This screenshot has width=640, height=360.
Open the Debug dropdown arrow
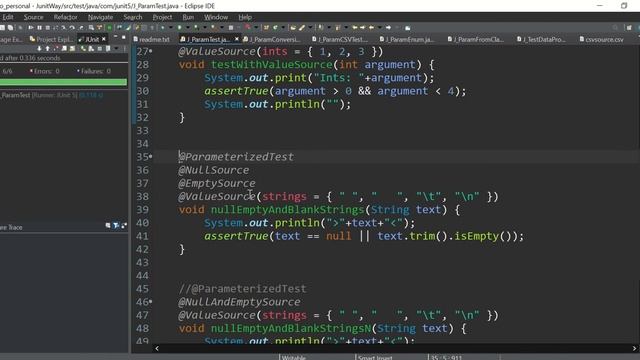tap(171, 27)
